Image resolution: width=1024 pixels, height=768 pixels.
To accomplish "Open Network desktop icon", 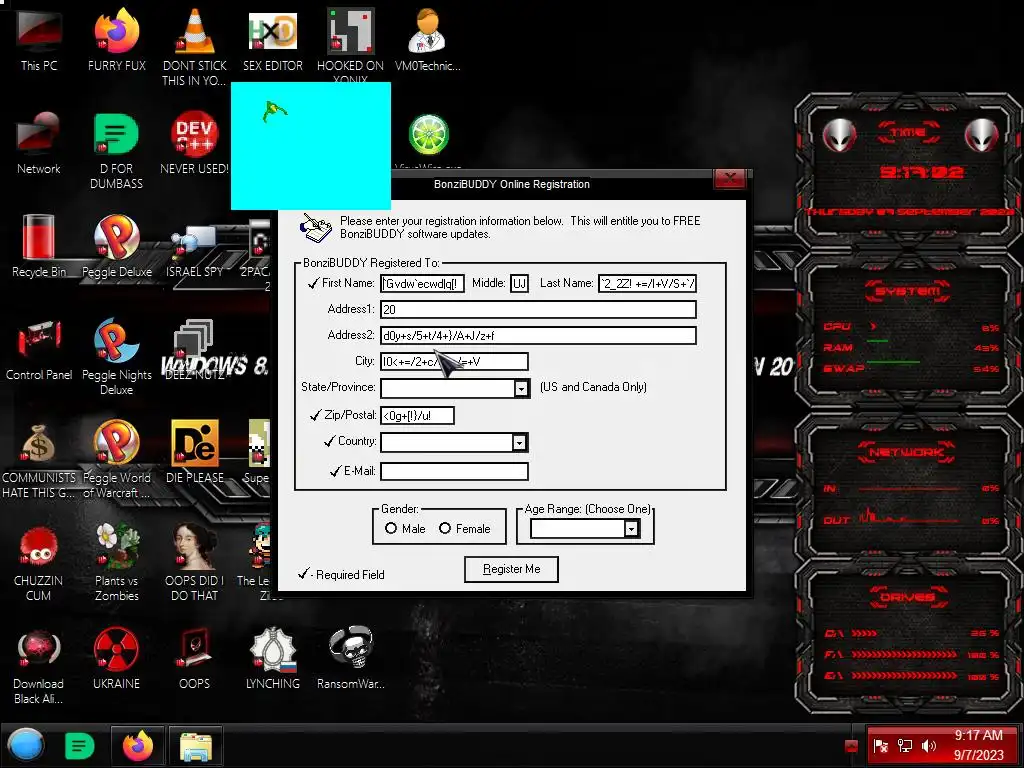I will [39, 144].
